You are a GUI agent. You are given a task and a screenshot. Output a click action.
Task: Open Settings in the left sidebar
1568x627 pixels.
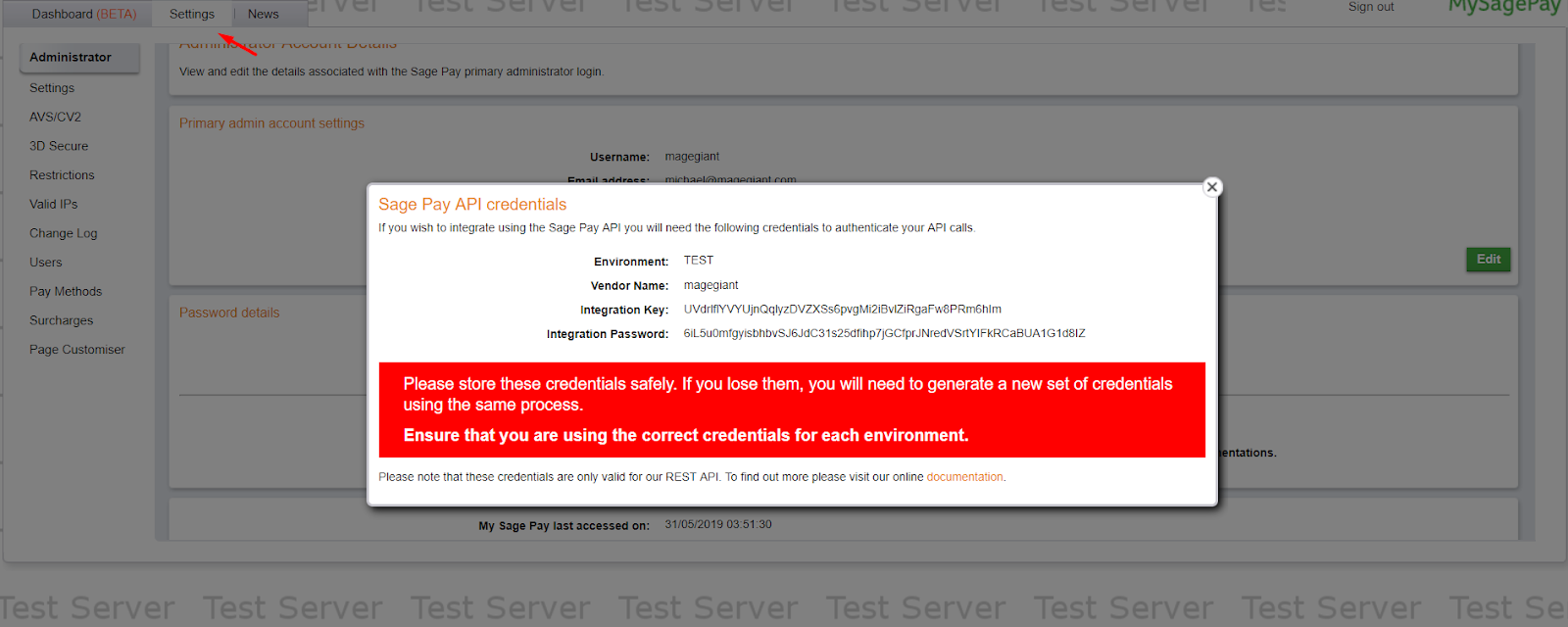(x=52, y=88)
